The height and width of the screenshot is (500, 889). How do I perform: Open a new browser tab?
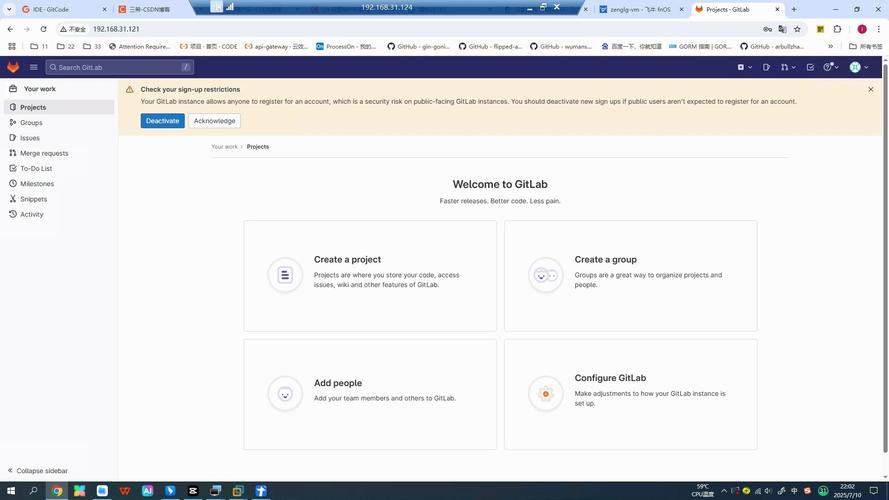tap(794, 9)
